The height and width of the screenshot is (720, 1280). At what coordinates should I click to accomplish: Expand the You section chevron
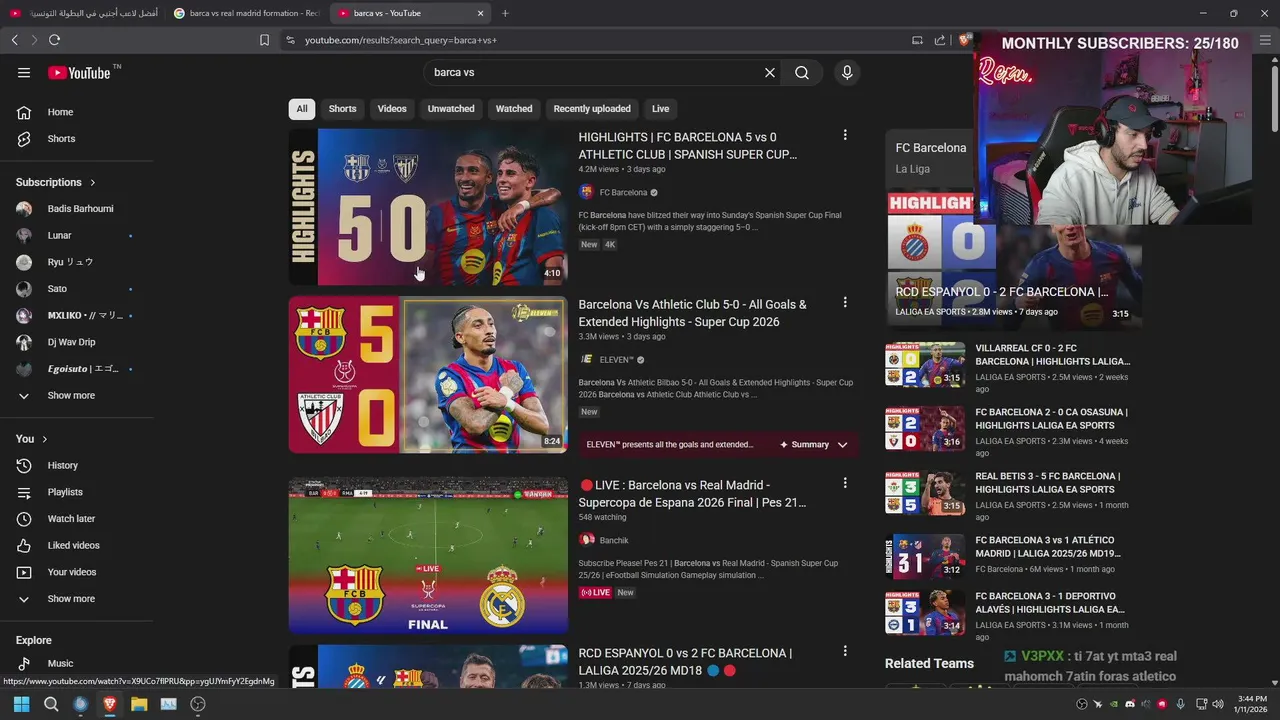[45, 439]
